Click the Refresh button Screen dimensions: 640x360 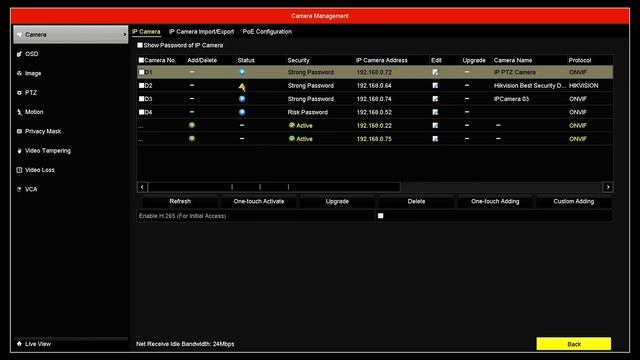(180, 202)
